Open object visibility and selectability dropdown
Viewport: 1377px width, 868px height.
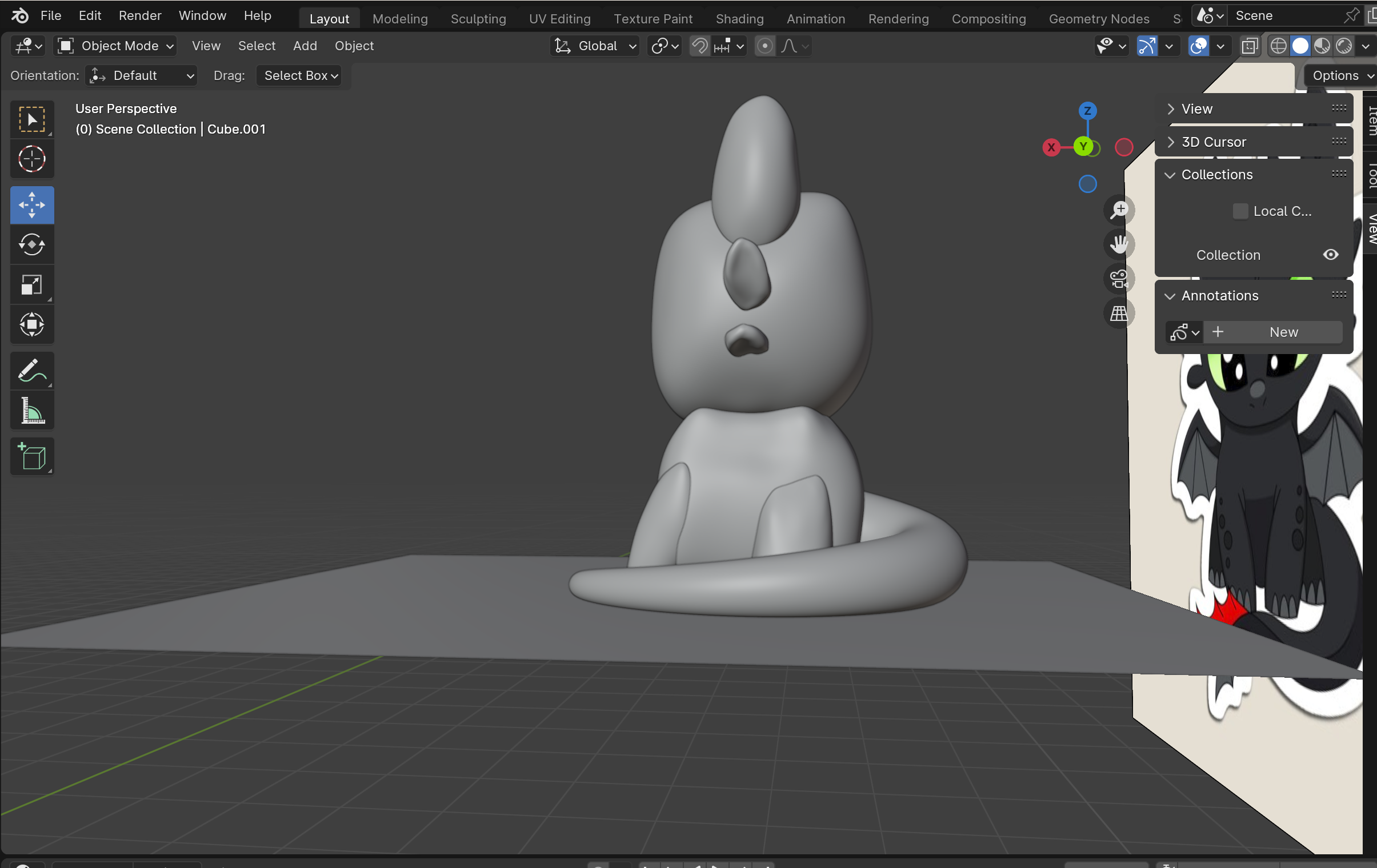pos(1111,46)
